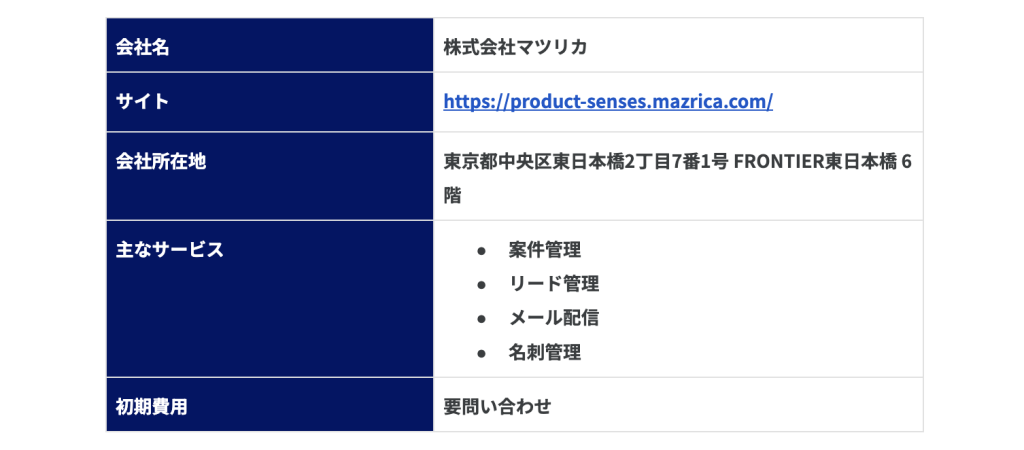Select the リード管理 list item
Viewport: 1024px width, 450px height.
[554, 284]
